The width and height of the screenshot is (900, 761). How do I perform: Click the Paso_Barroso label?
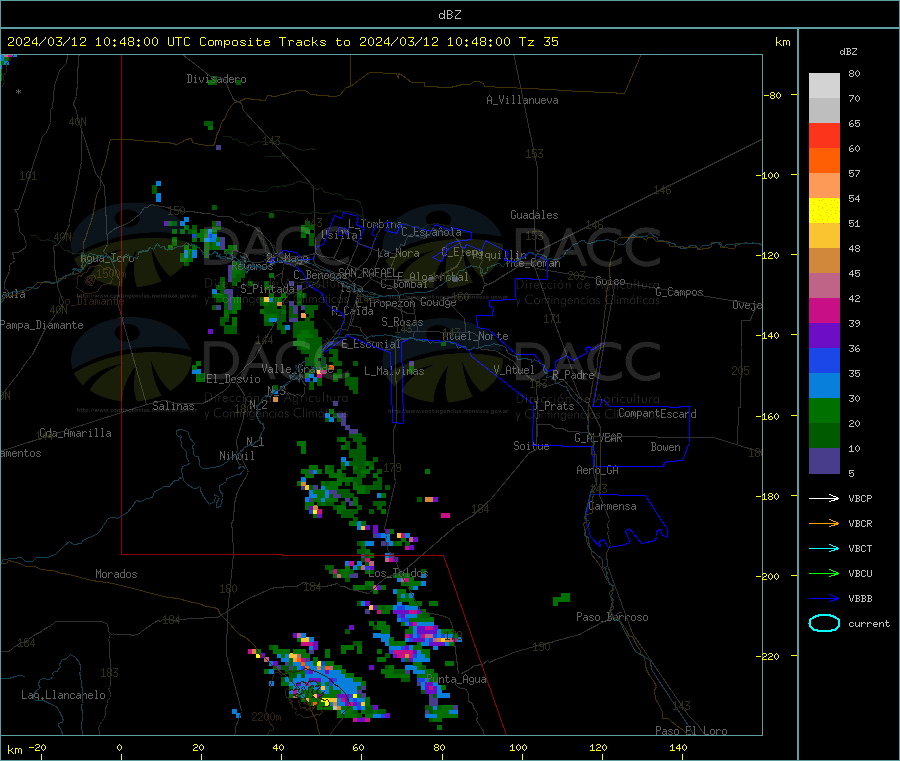tap(612, 617)
